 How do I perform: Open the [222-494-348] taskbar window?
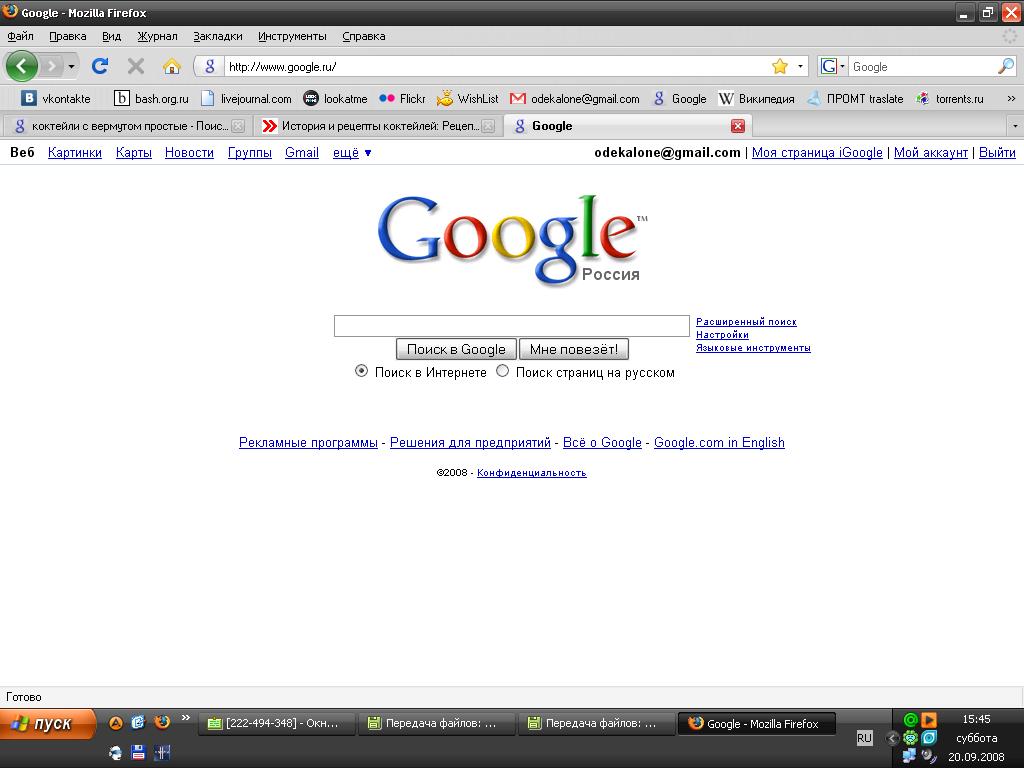coord(276,724)
